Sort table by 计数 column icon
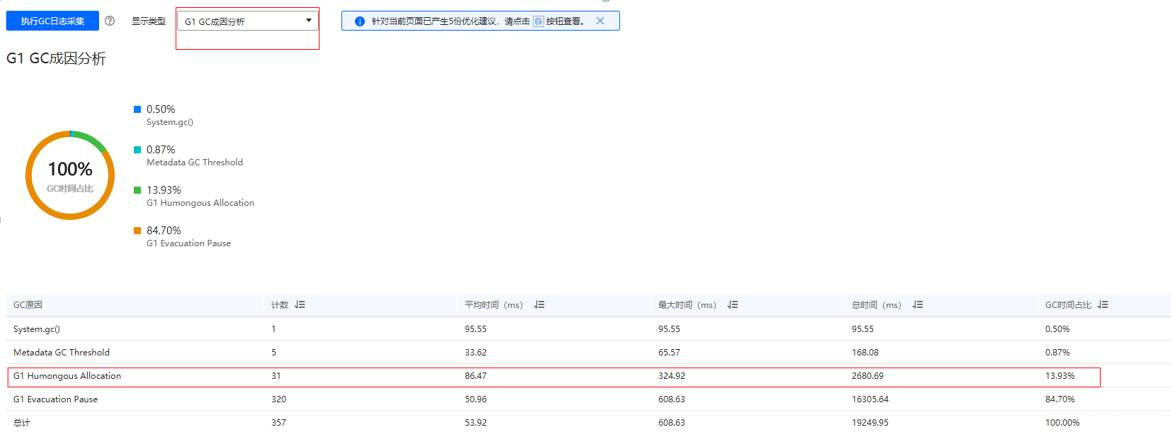The width and height of the screenshot is (1171, 432). 300,305
